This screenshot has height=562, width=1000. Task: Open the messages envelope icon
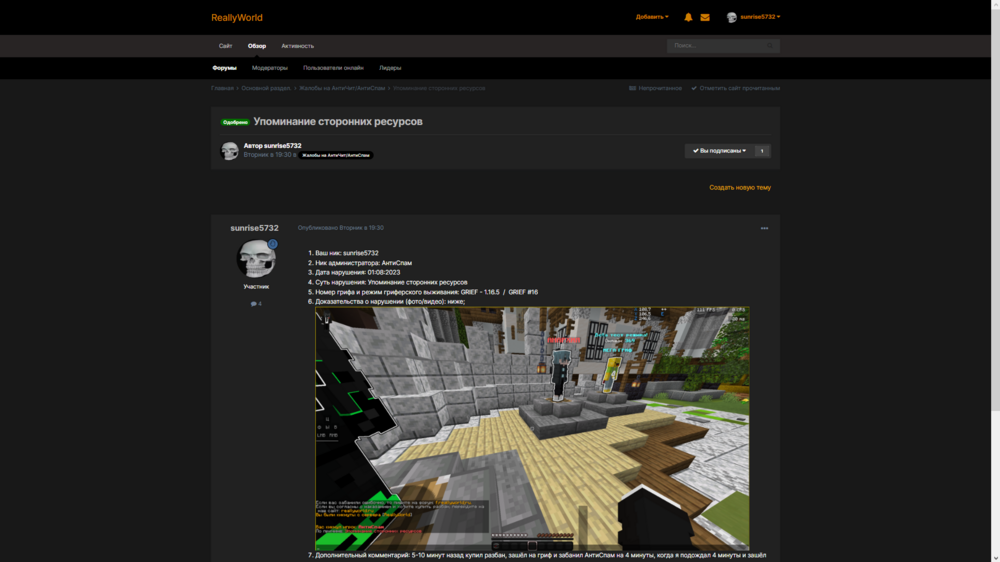point(705,17)
